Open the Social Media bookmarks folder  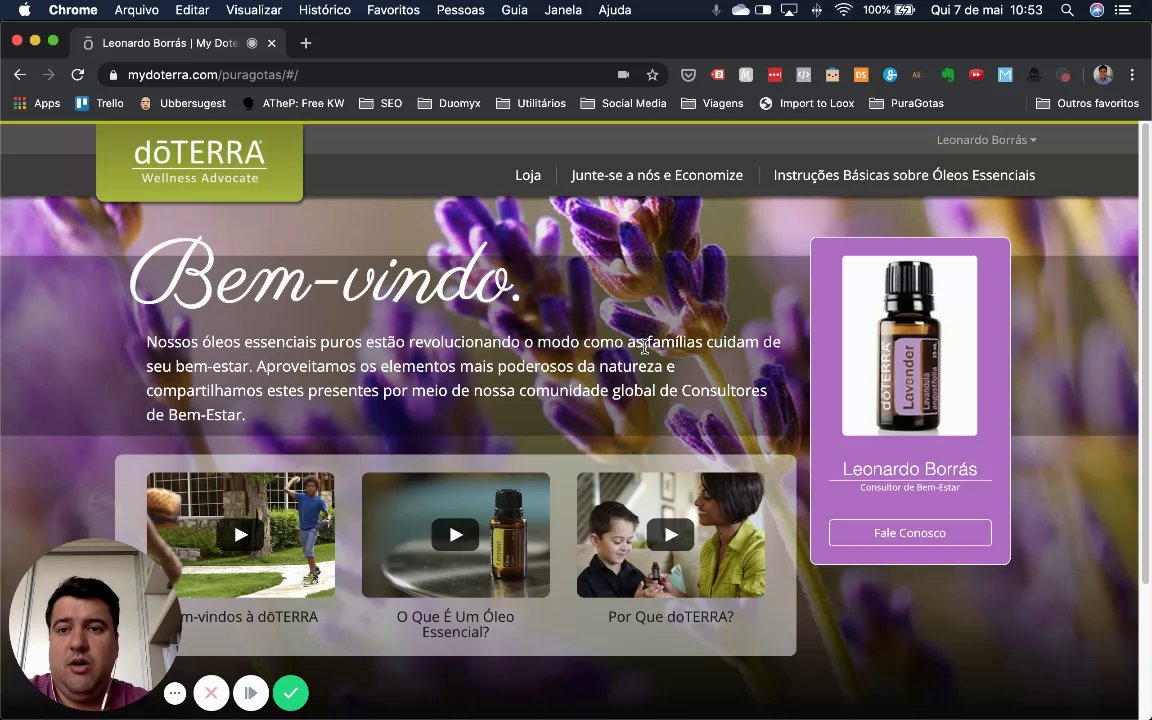[x=623, y=104]
